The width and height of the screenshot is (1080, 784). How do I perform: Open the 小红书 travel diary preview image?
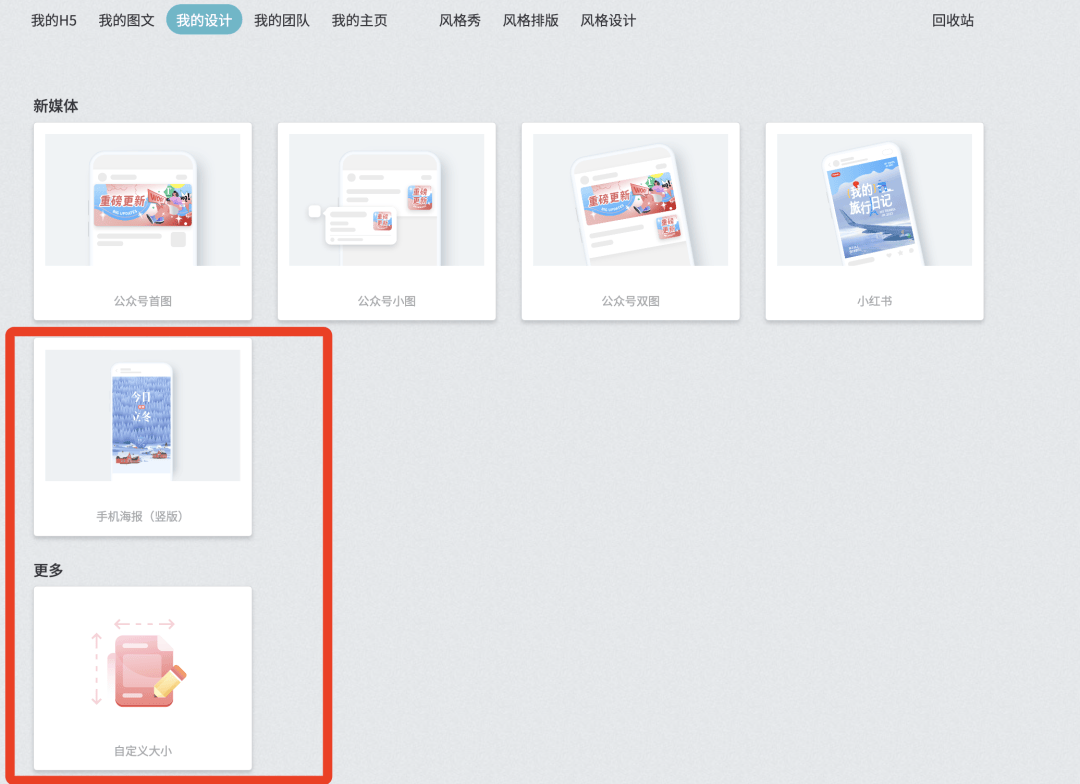[x=874, y=200]
